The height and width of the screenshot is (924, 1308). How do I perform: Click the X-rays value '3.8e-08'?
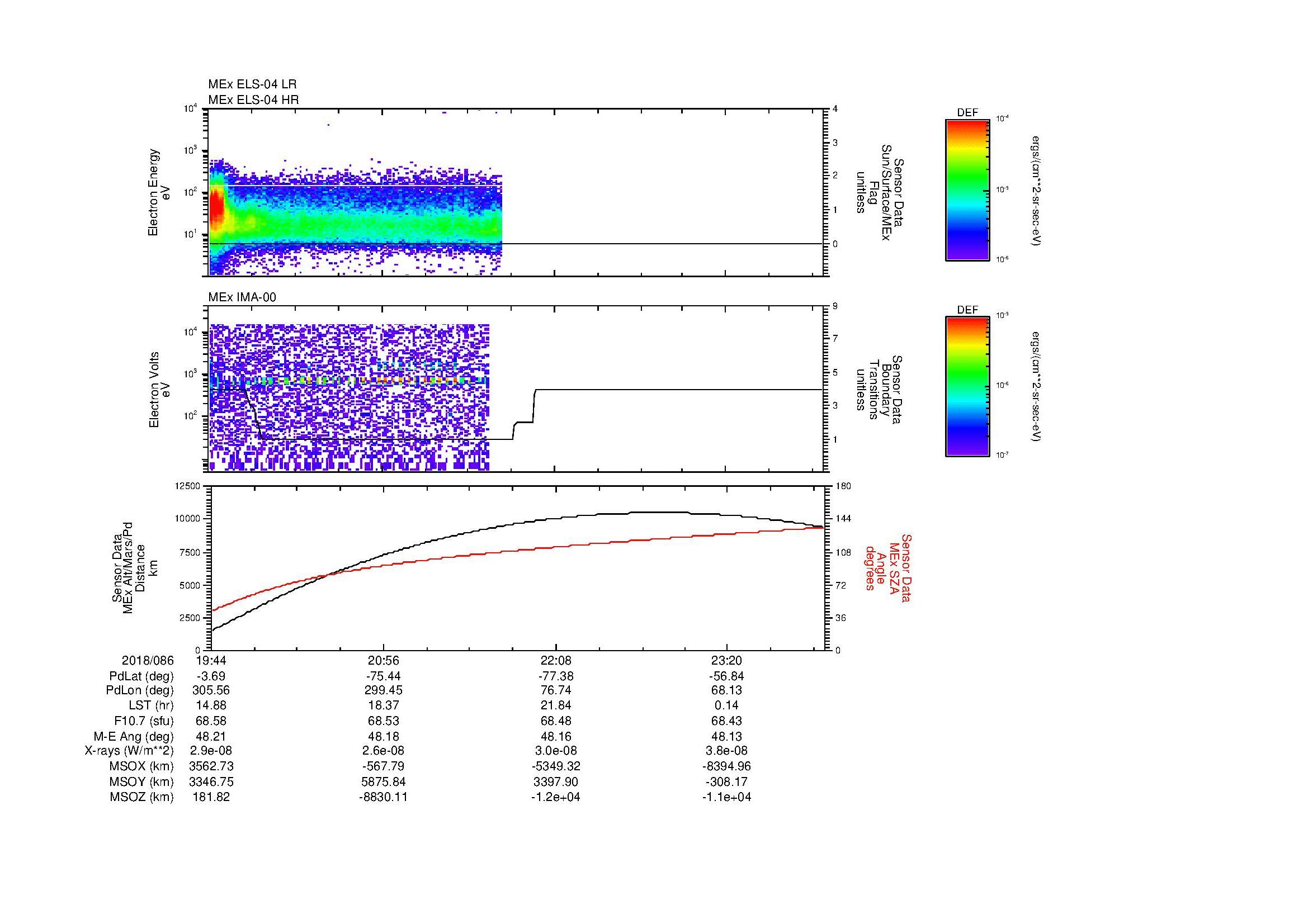tap(726, 751)
